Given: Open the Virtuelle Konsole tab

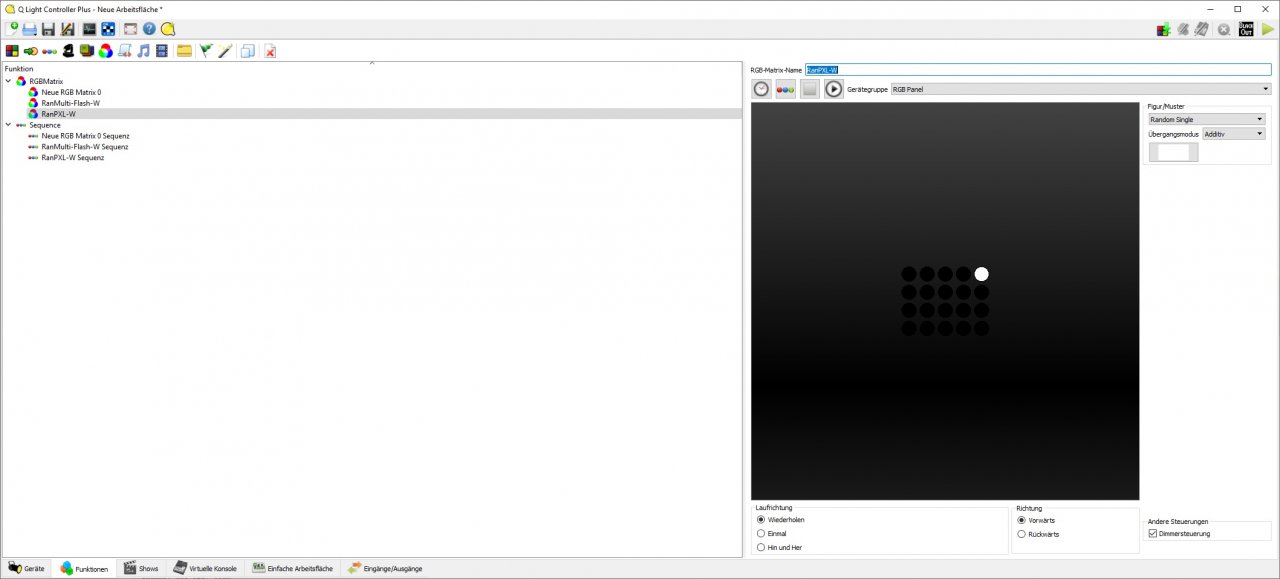Looking at the screenshot, I should click(x=205, y=568).
